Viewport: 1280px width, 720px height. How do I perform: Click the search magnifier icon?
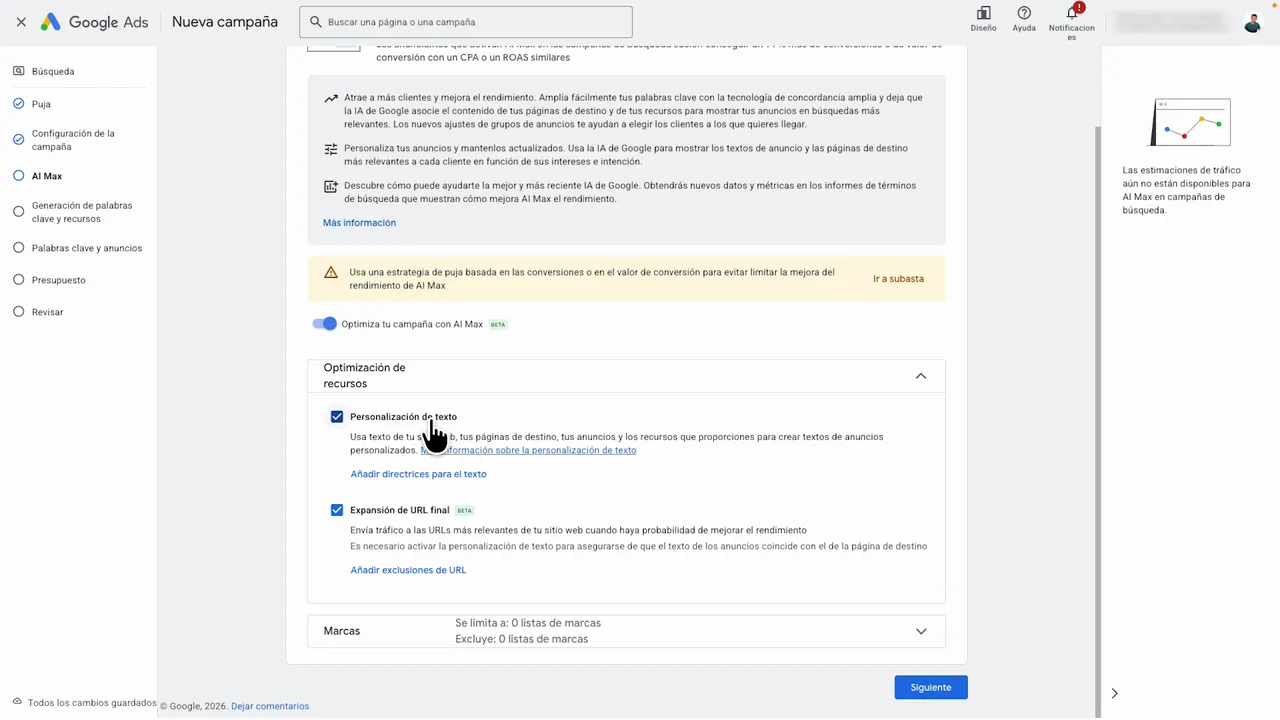coord(316,22)
